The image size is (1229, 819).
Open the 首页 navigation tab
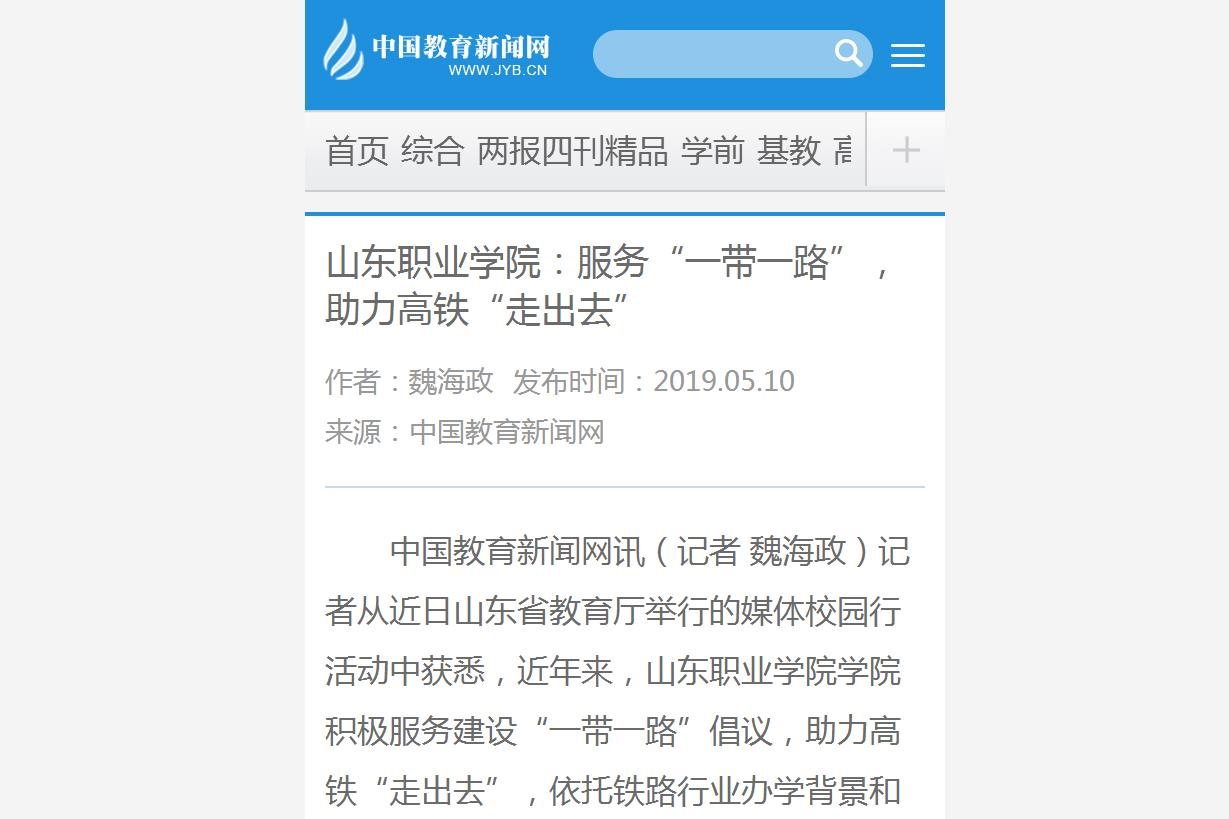pos(357,151)
